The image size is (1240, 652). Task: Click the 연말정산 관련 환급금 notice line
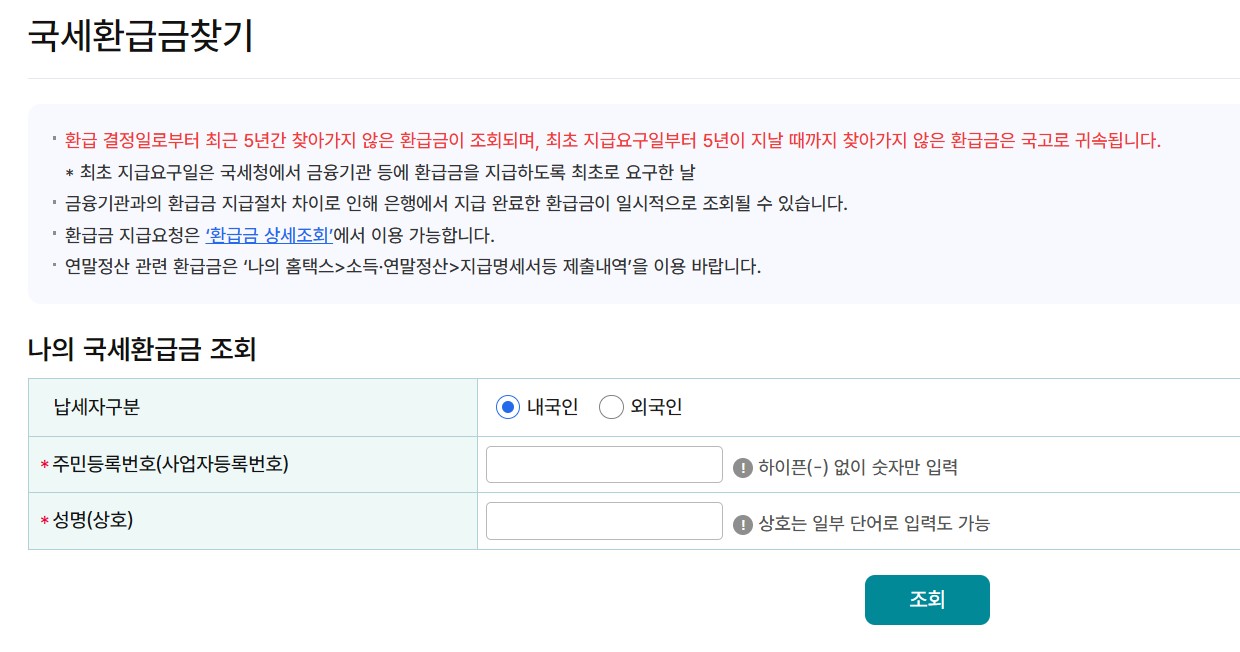pos(413,268)
